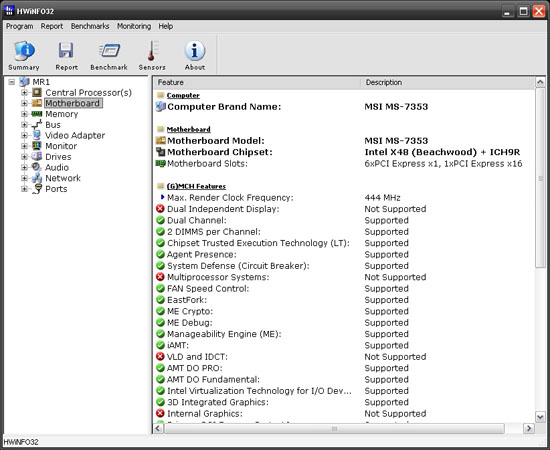
Task: Click the Memory module icon in tree
Action: pyautogui.click(x=36, y=114)
